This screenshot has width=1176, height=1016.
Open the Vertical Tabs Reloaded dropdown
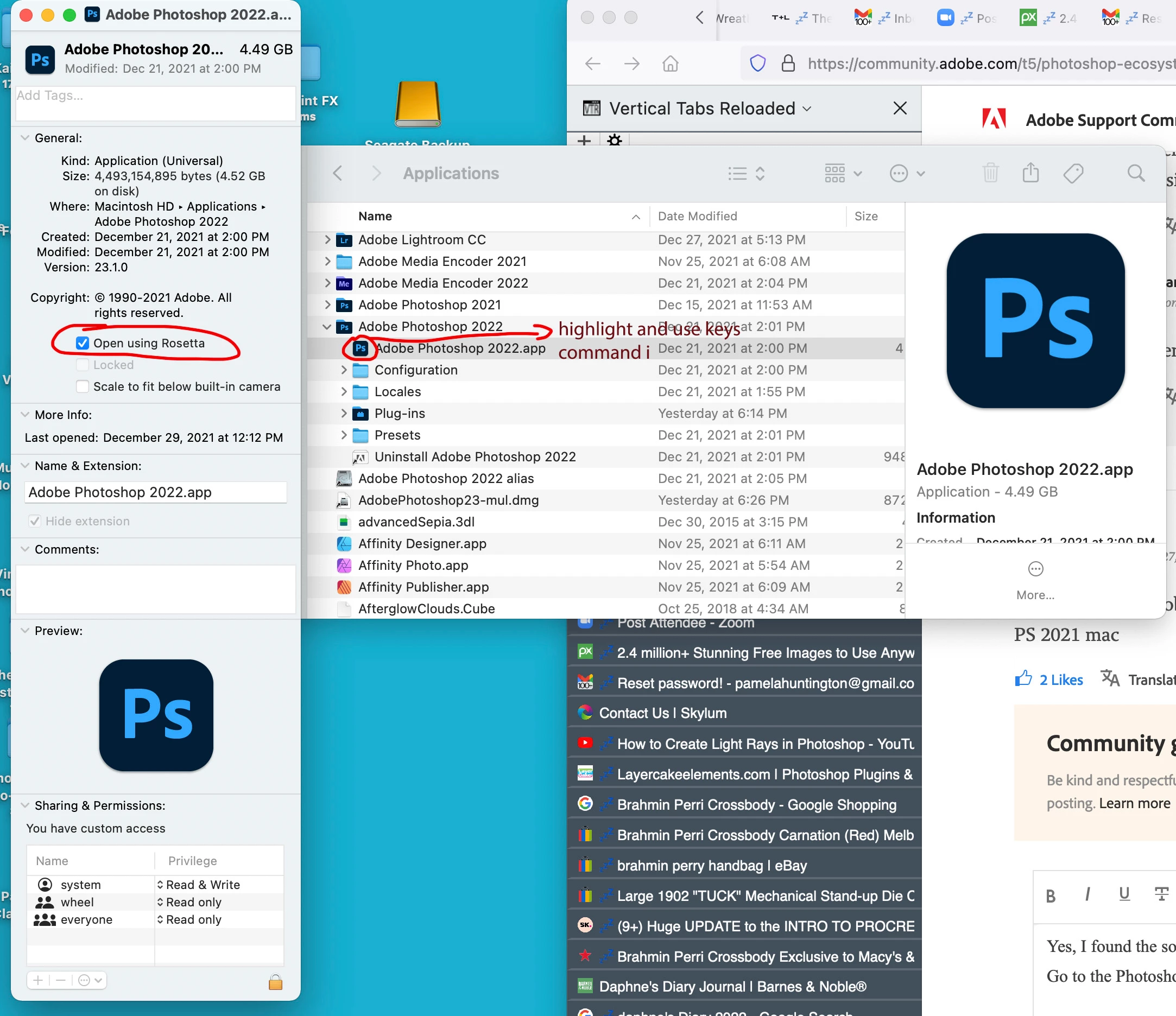click(x=806, y=109)
